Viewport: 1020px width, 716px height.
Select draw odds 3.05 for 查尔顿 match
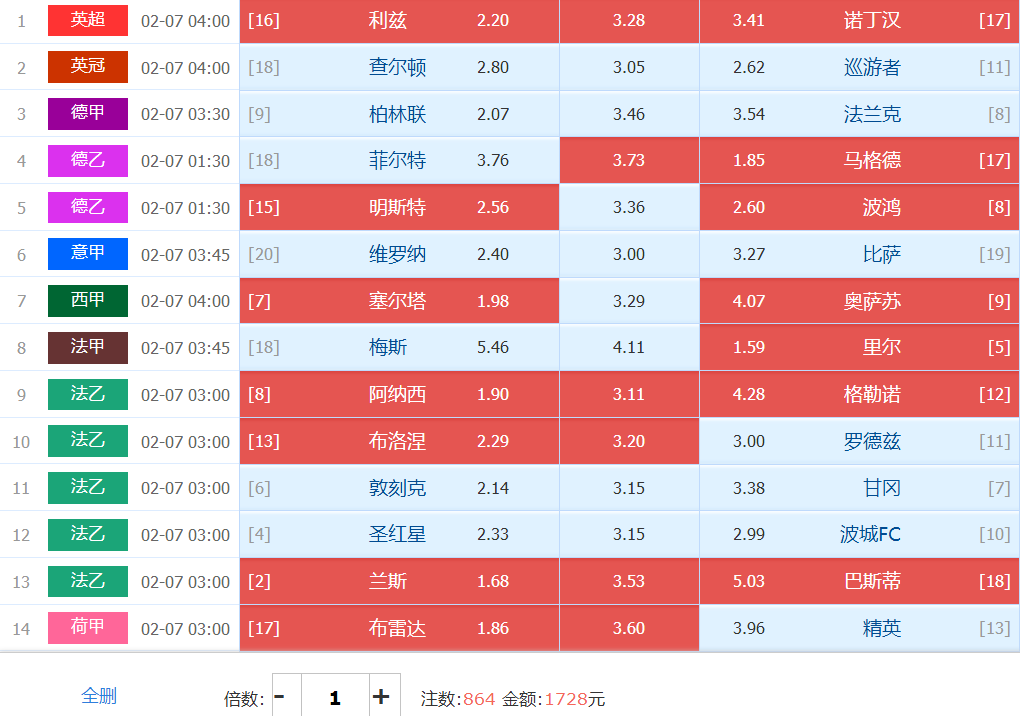click(629, 68)
